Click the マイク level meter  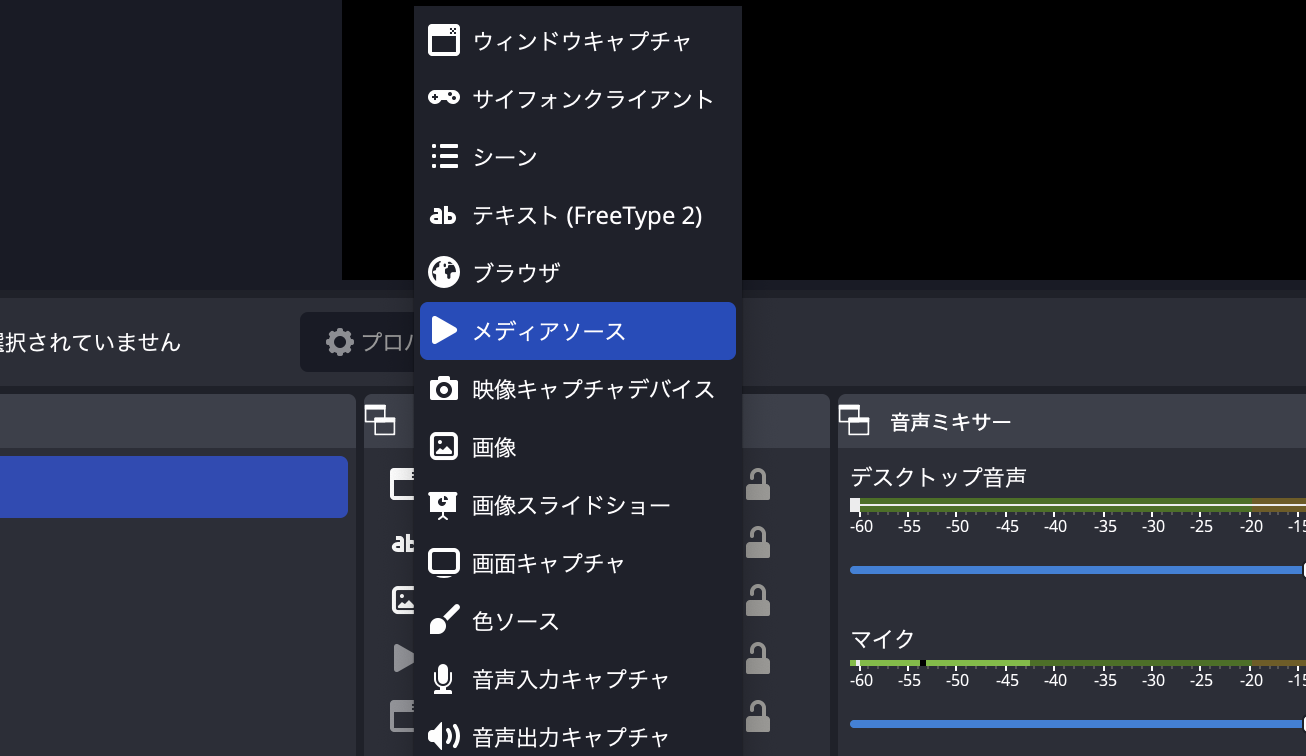[1078, 663]
